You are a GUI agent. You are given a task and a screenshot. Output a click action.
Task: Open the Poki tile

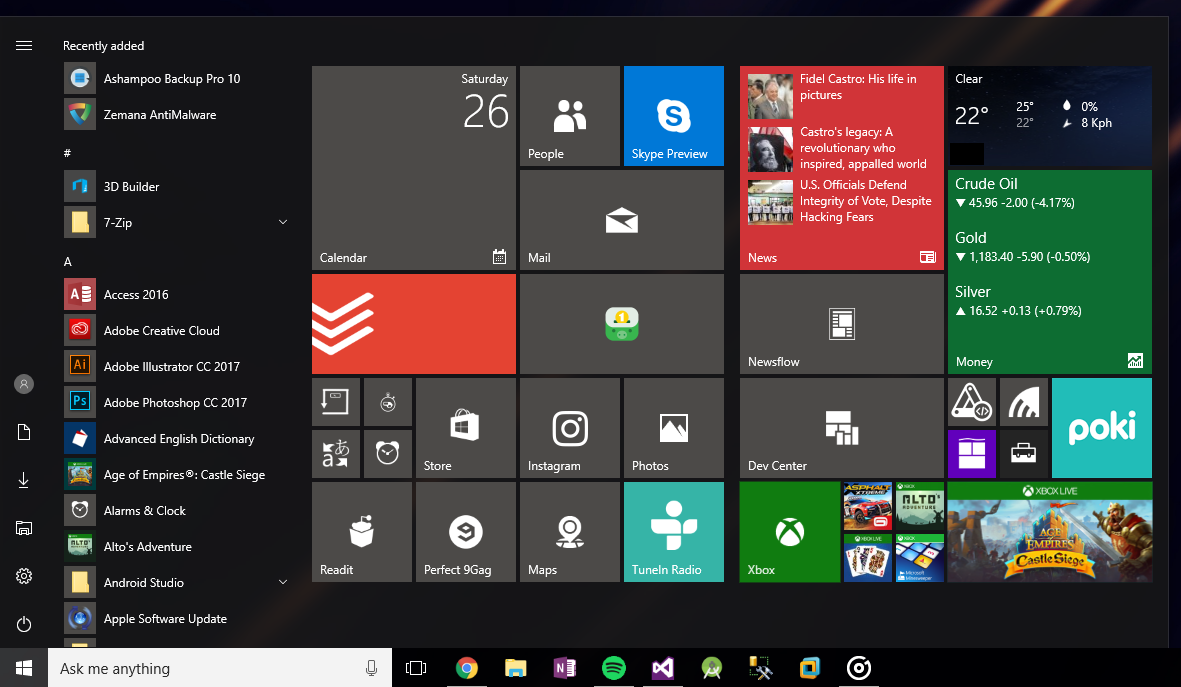pos(1101,428)
